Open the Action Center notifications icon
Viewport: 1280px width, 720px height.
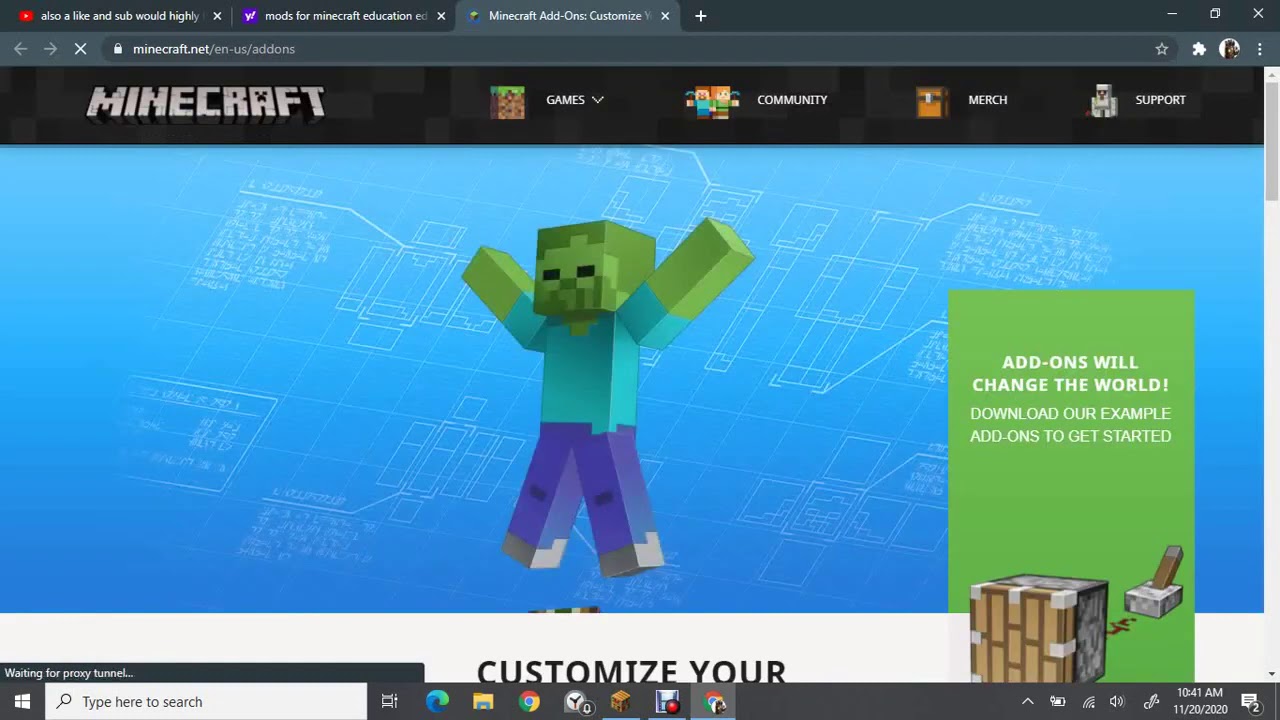1250,702
